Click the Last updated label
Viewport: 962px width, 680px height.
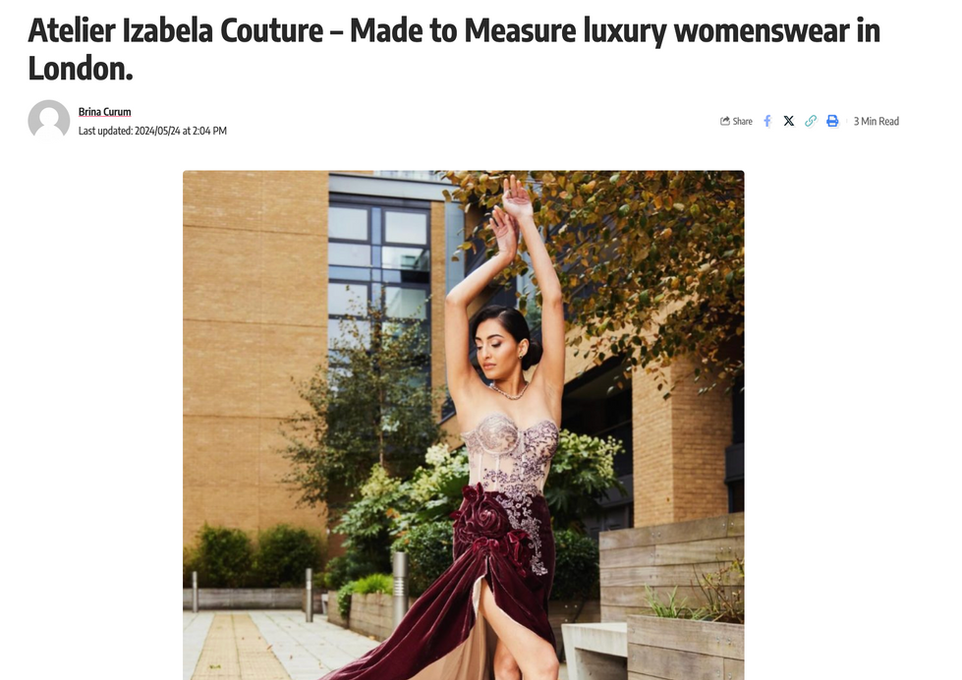click(x=106, y=131)
